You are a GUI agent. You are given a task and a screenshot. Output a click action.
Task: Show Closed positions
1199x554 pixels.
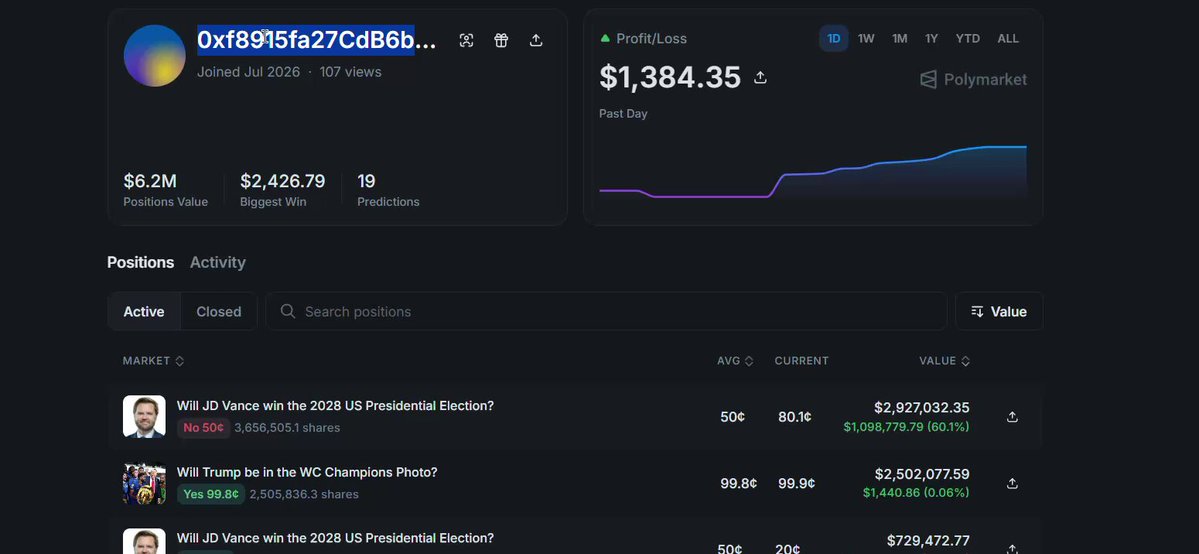point(219,311)
